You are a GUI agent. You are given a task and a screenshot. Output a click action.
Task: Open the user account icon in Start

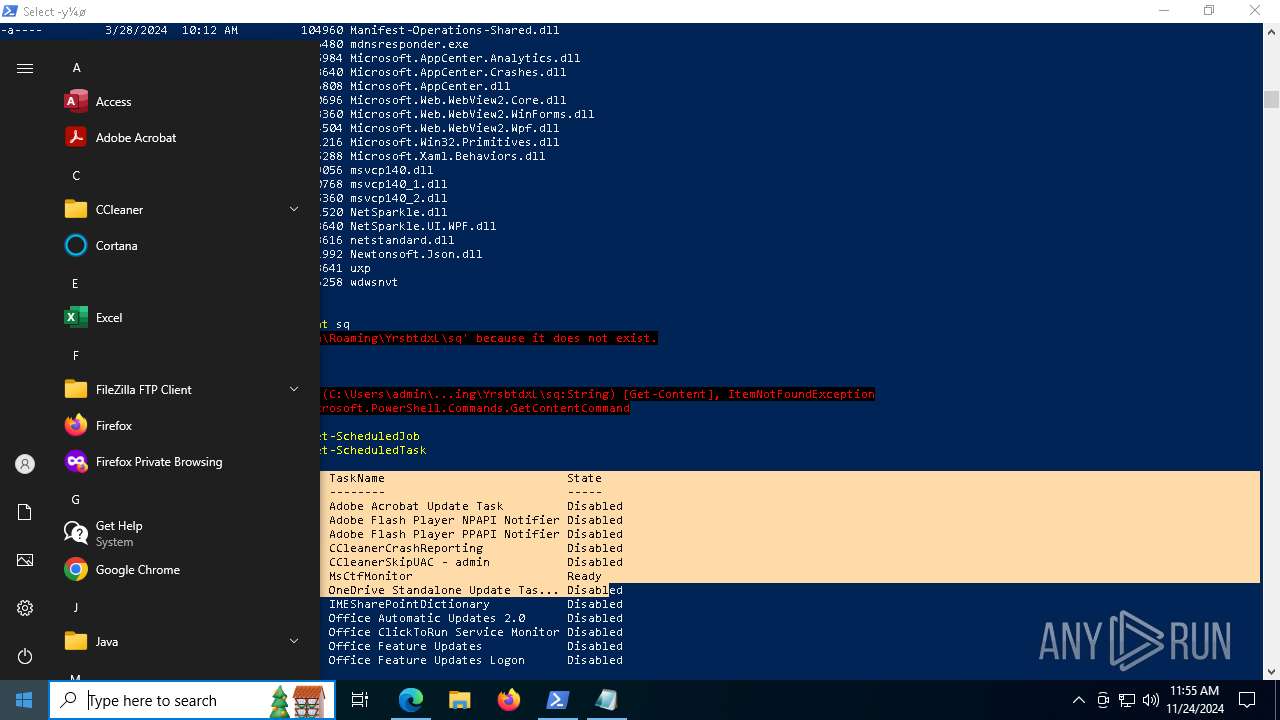[x=25, y=464]
